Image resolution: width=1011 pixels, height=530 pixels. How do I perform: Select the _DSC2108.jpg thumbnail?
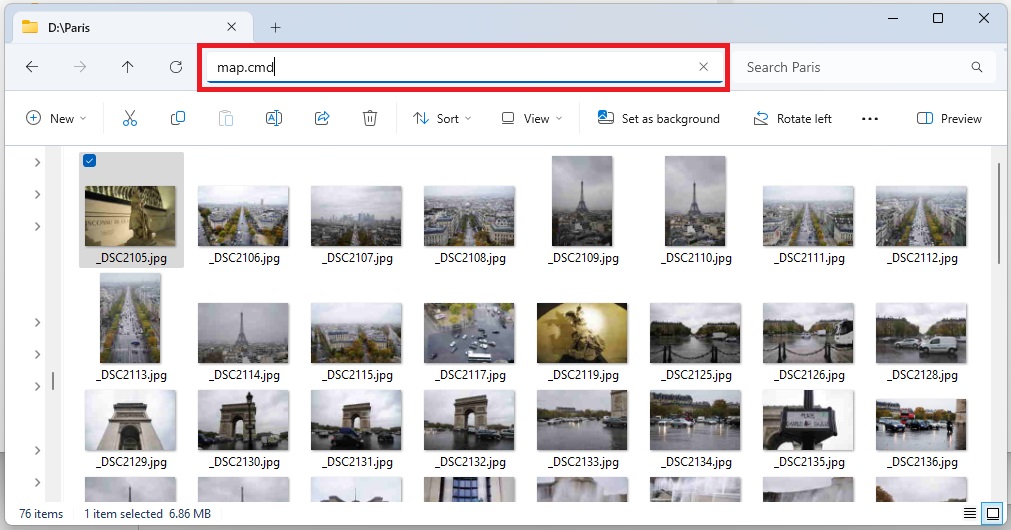coord(469,216)
